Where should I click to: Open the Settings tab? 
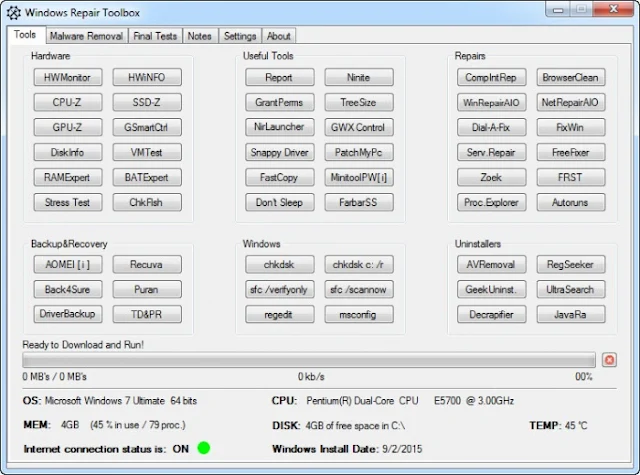[x=240, y=36]
